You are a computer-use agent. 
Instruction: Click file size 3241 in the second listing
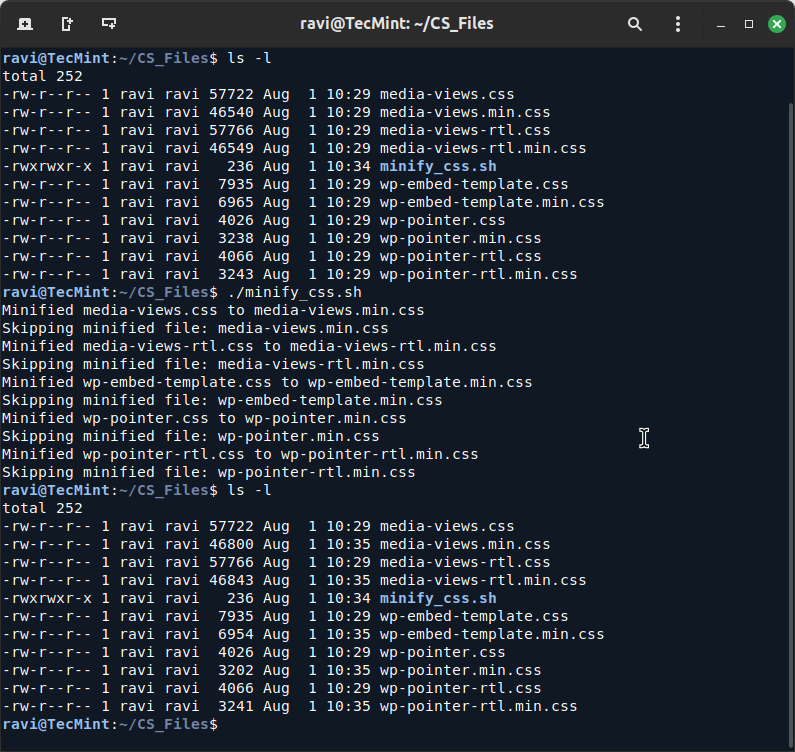point(236,706)
